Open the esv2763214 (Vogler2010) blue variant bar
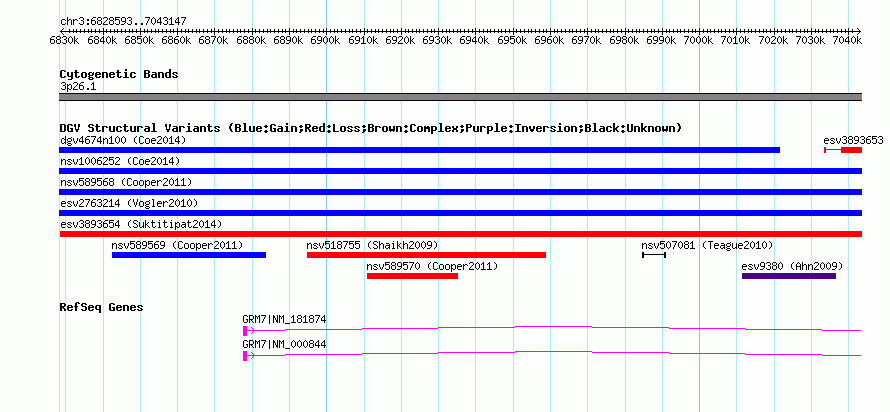890x412 pixels. tap(460, 213)
